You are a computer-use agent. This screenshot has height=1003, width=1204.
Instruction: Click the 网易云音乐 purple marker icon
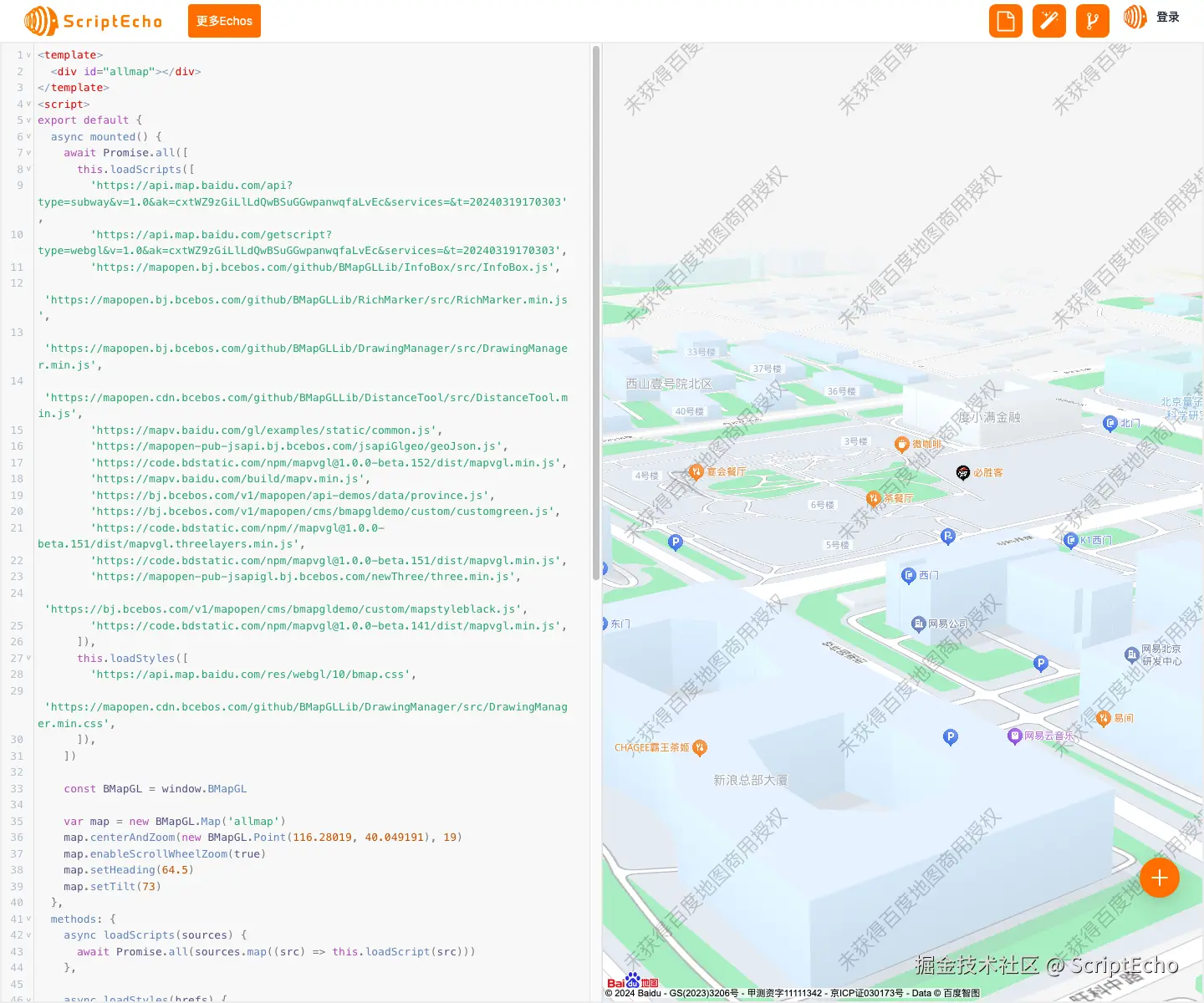(x=1014, y=736)
